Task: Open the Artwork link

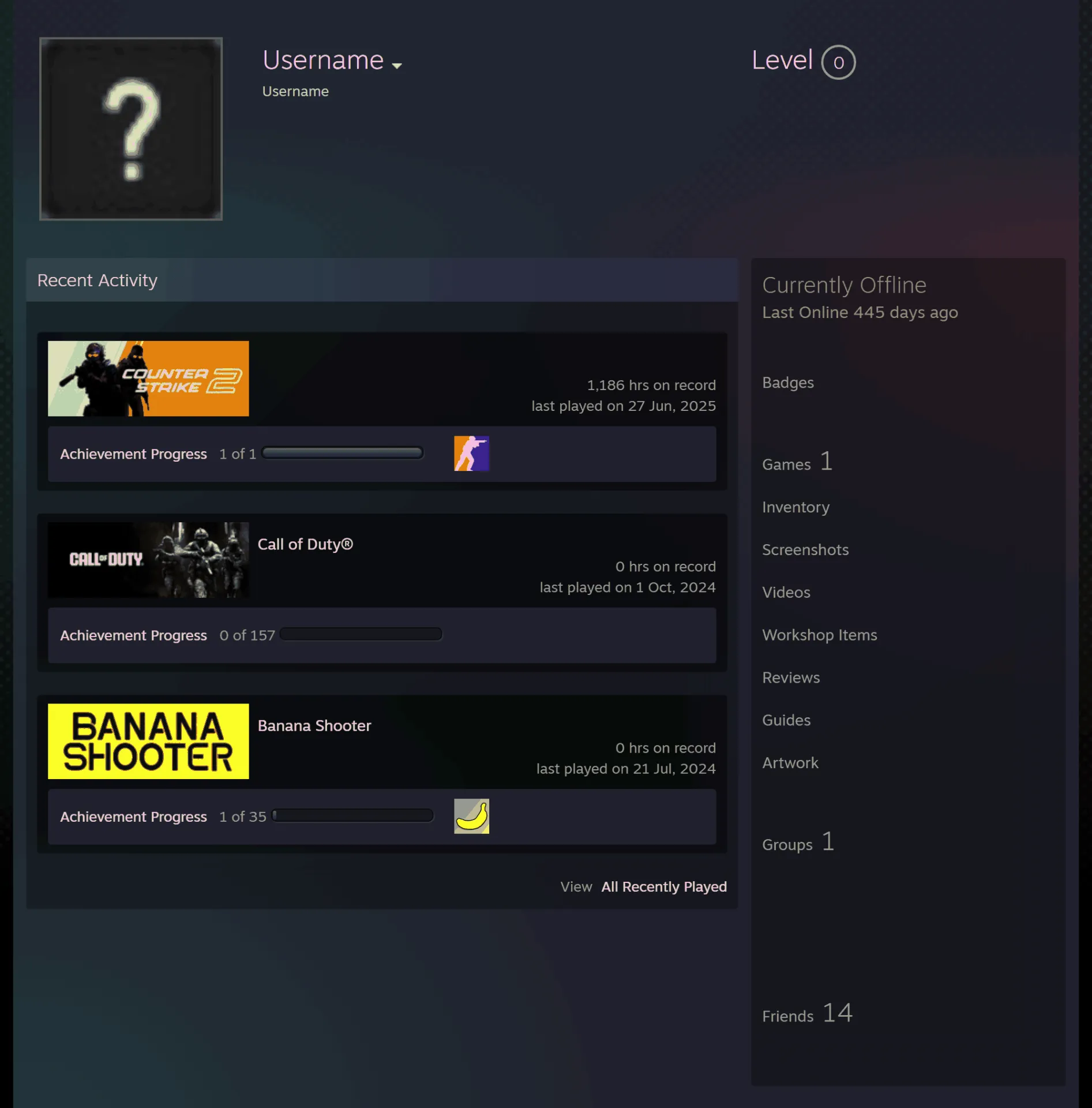Action: 790,763
